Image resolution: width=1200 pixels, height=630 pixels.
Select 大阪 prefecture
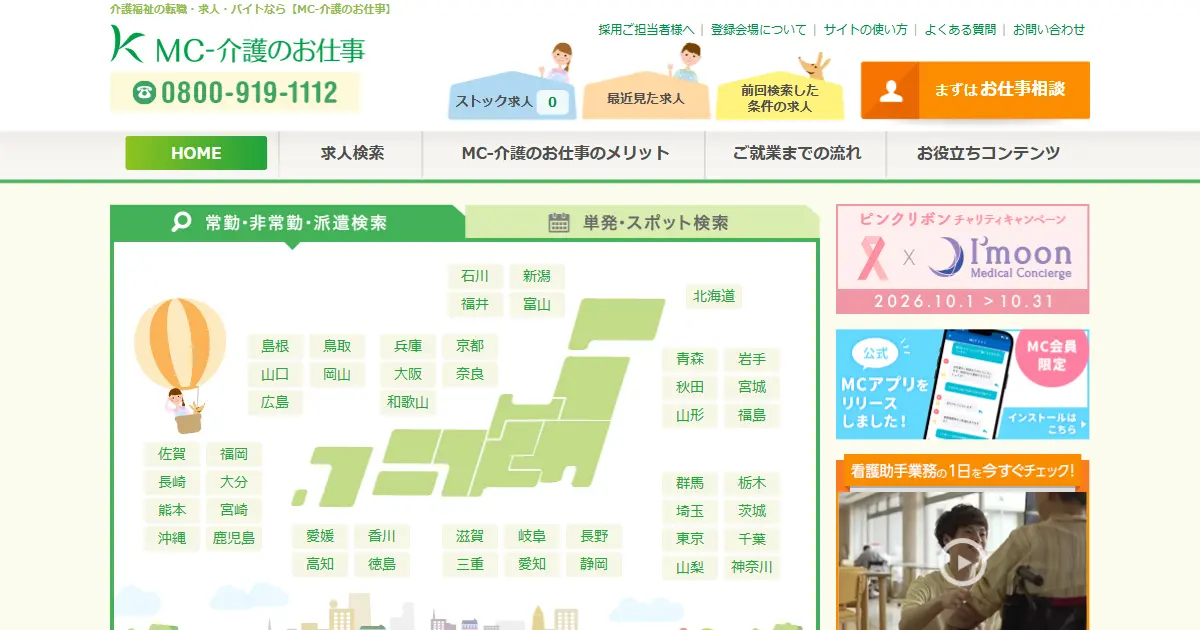pos(408,375)
